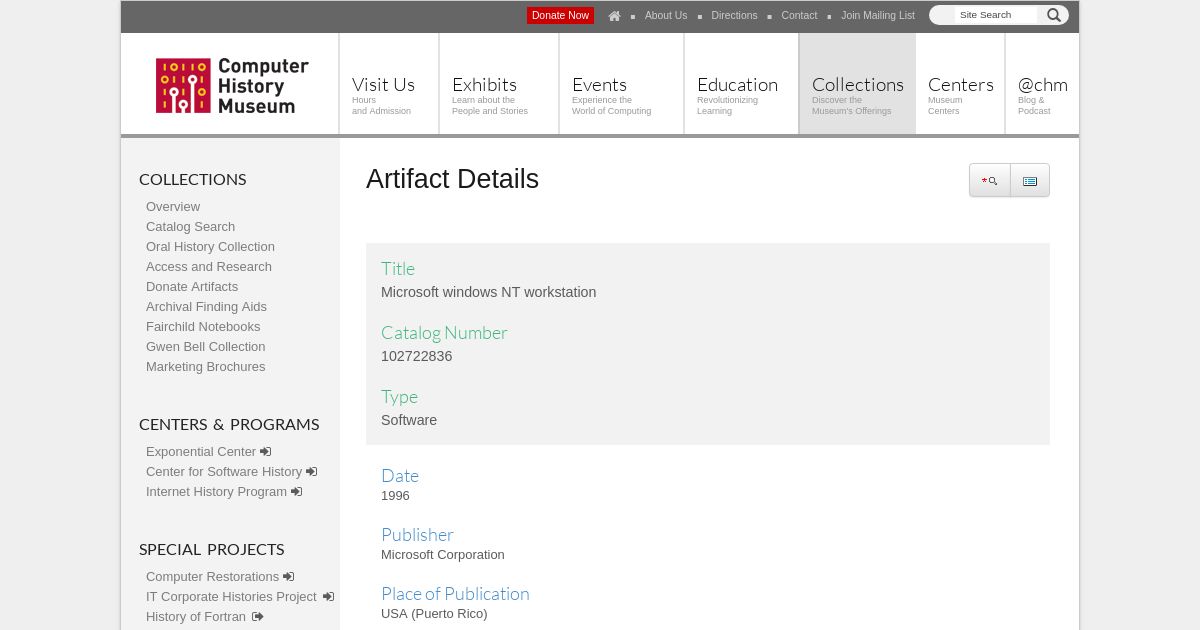Click the publisher value Microsoft Corporation
Viewport: 1200px width, 630px height.
click(443, 555)
